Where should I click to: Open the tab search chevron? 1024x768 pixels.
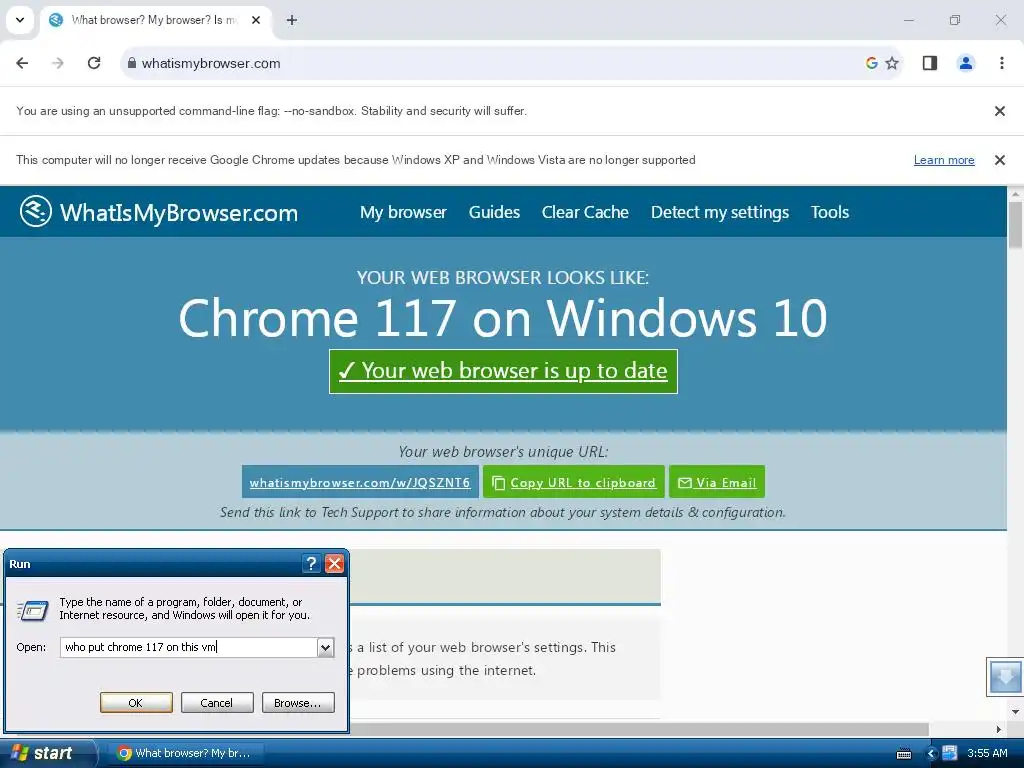pos(20,20)
